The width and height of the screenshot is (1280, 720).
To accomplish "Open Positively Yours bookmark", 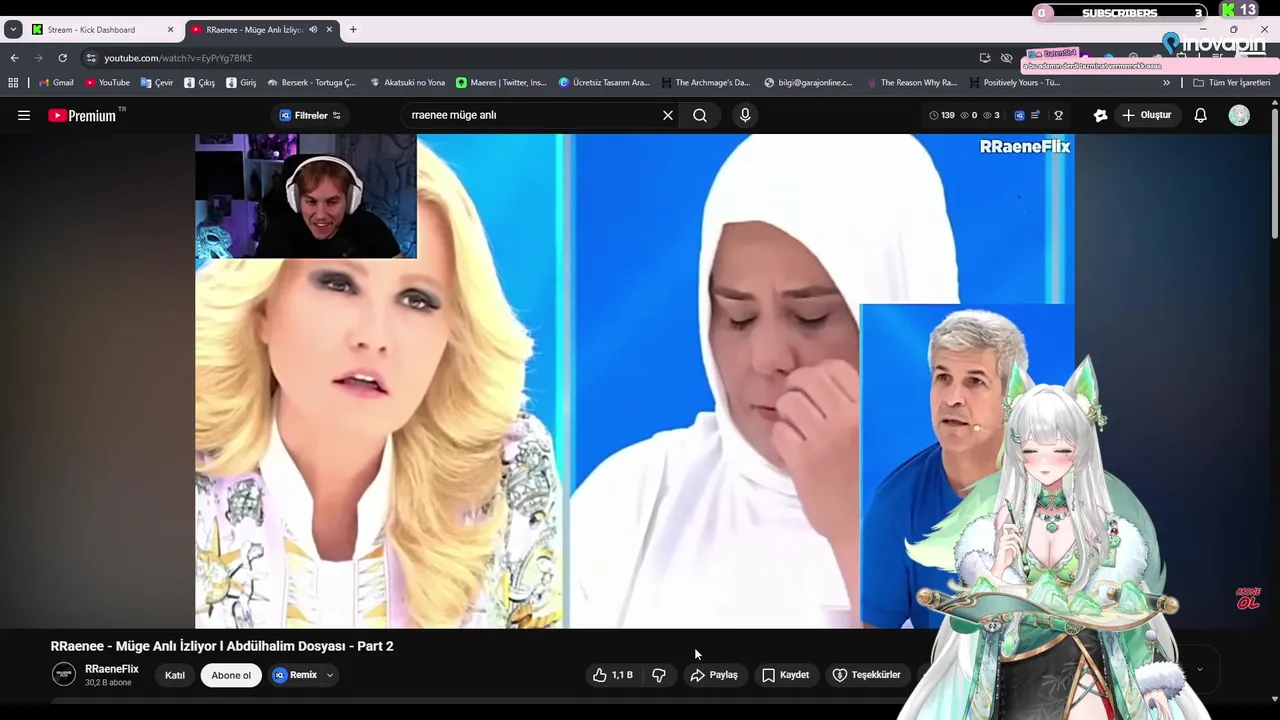I will click(1014, 83).
